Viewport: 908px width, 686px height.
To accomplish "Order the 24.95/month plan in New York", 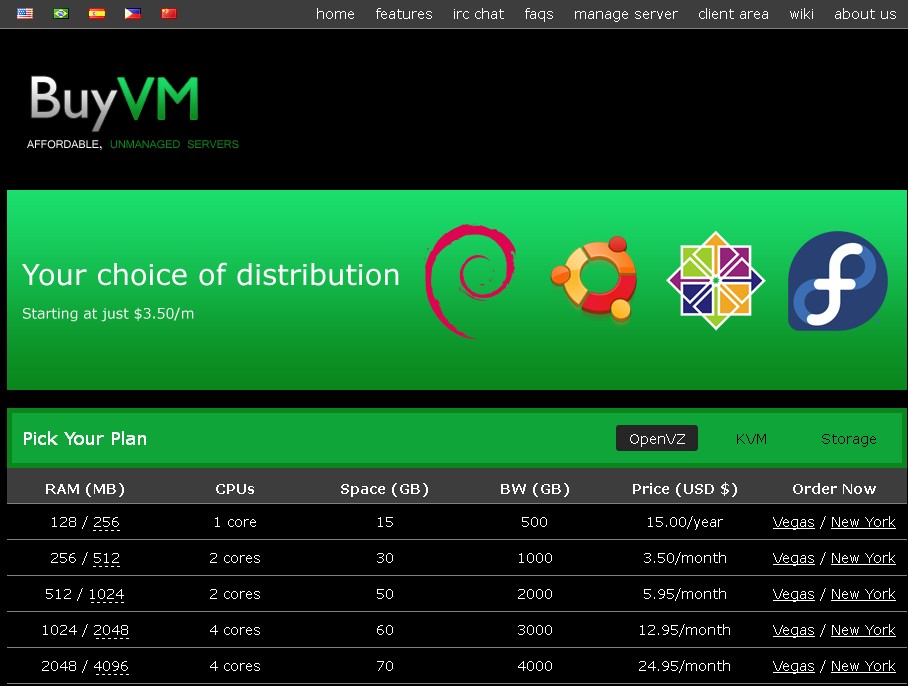I will click(863, 666).
